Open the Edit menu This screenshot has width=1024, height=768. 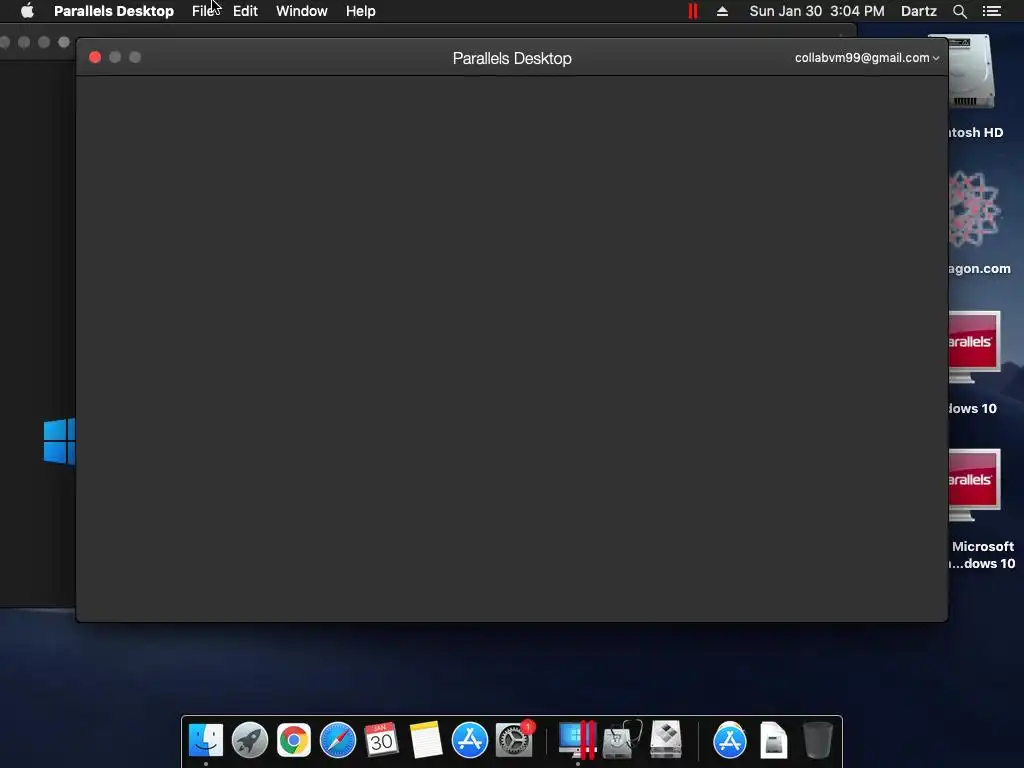click(x=246, y=11)
